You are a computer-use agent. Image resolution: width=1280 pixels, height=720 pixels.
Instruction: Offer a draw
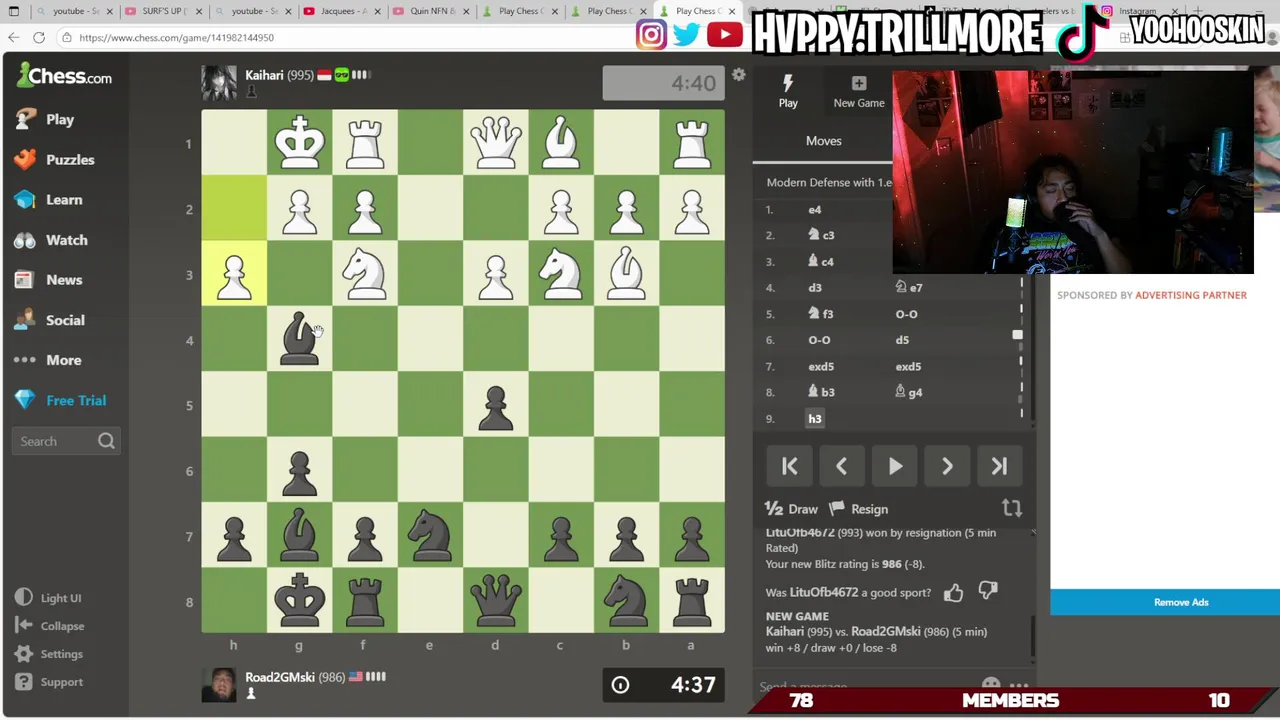click(x=791, y=509)
